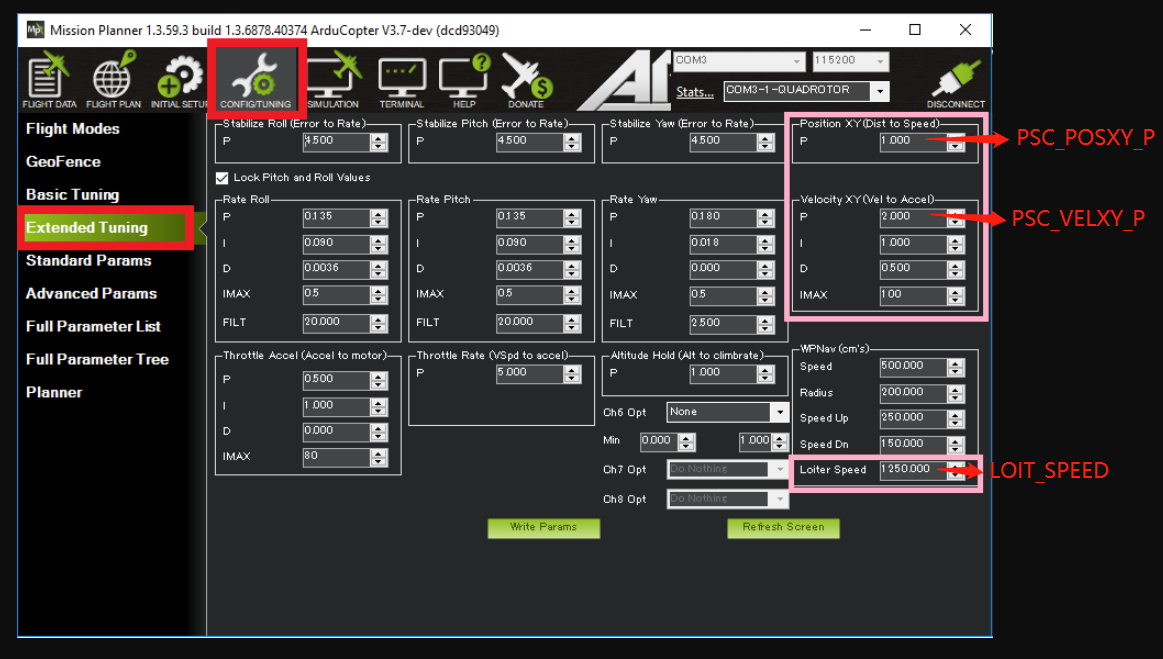Image resolution: width=1163 pixels, height=659 pixels.
Task: Click the Rate Pitch P value field
Action: tap(530, 217)
